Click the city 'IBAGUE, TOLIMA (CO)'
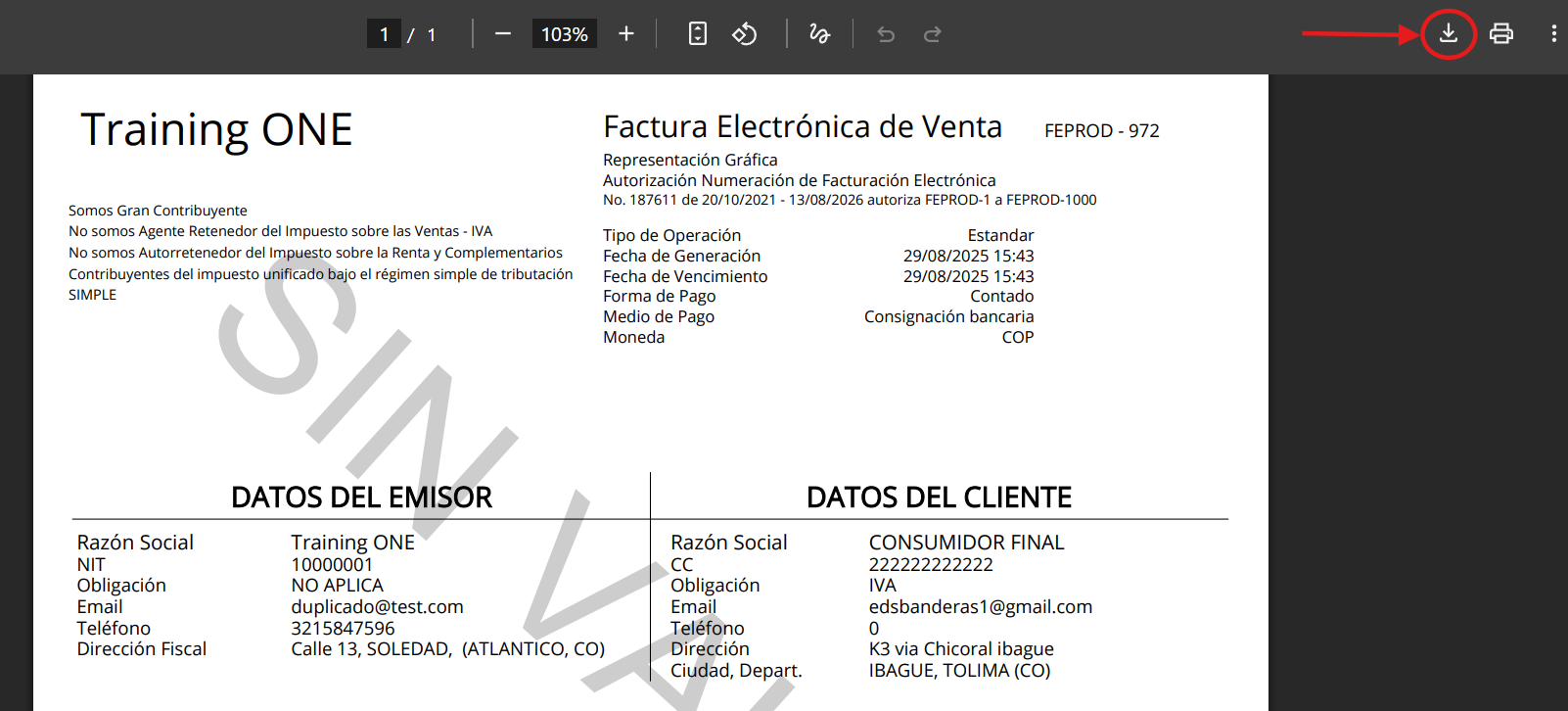Screen dimensions: 1568x711 [959, 671]
